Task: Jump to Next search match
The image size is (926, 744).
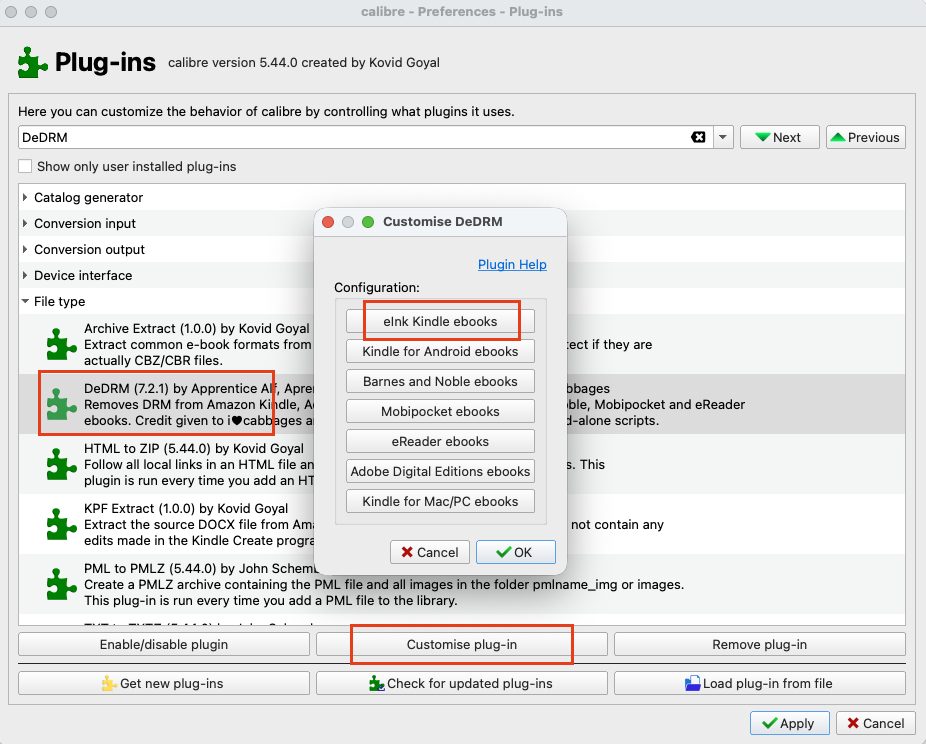Action: 779,137
